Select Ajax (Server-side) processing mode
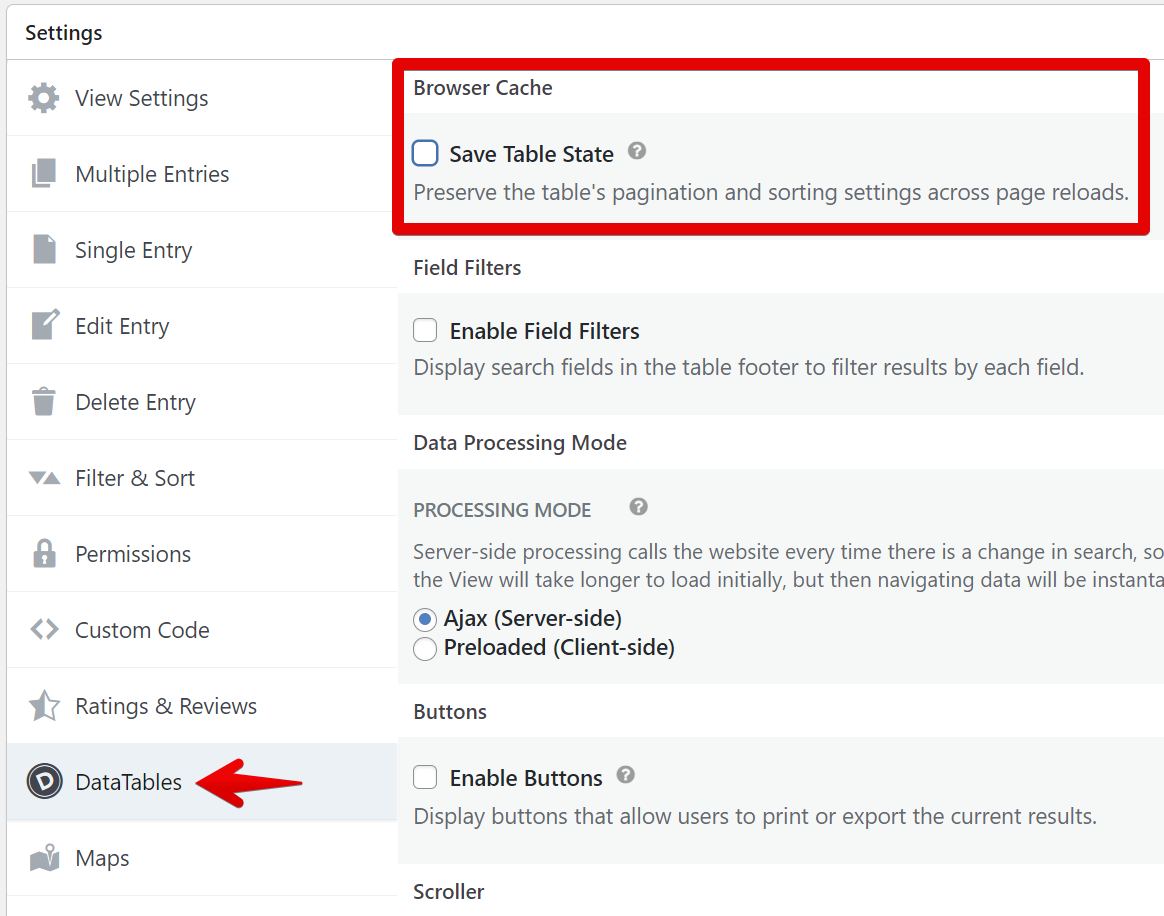Screen dimensions: 1164x916 [x=425, y=619]
